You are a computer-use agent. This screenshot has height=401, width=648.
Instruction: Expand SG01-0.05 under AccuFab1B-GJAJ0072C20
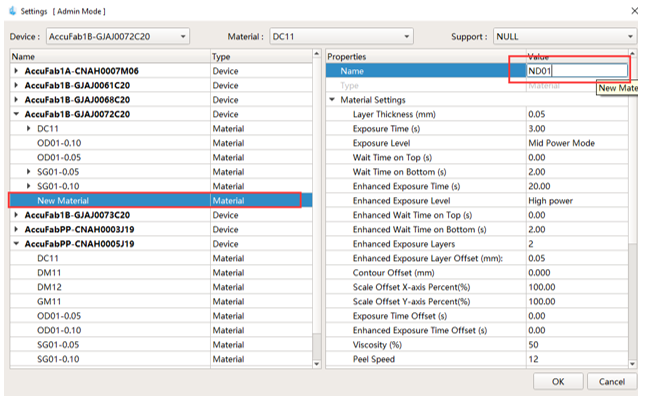[29, 172]
